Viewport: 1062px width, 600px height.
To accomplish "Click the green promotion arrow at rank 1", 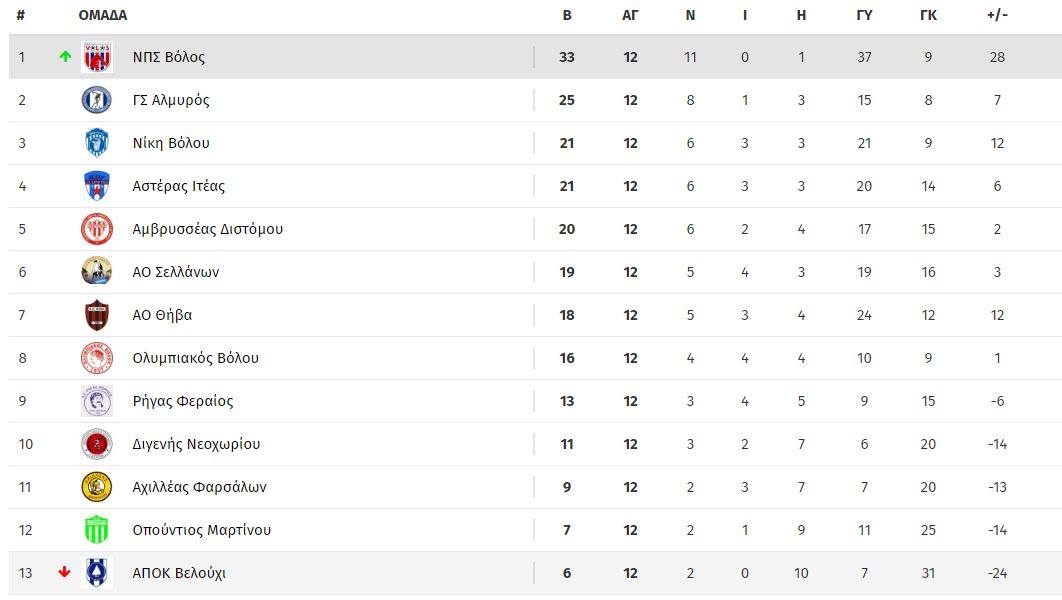I will click(65, 57).
